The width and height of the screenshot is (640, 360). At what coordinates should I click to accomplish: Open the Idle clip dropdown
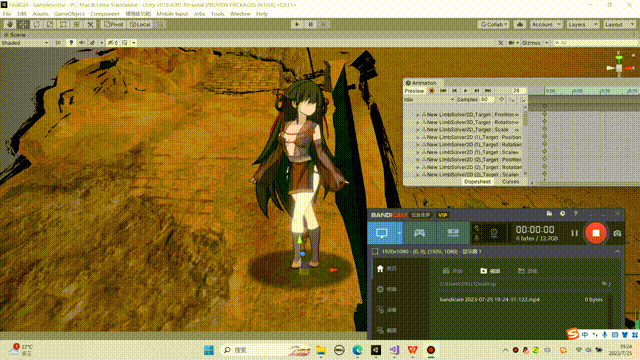[x=429, y=100]
